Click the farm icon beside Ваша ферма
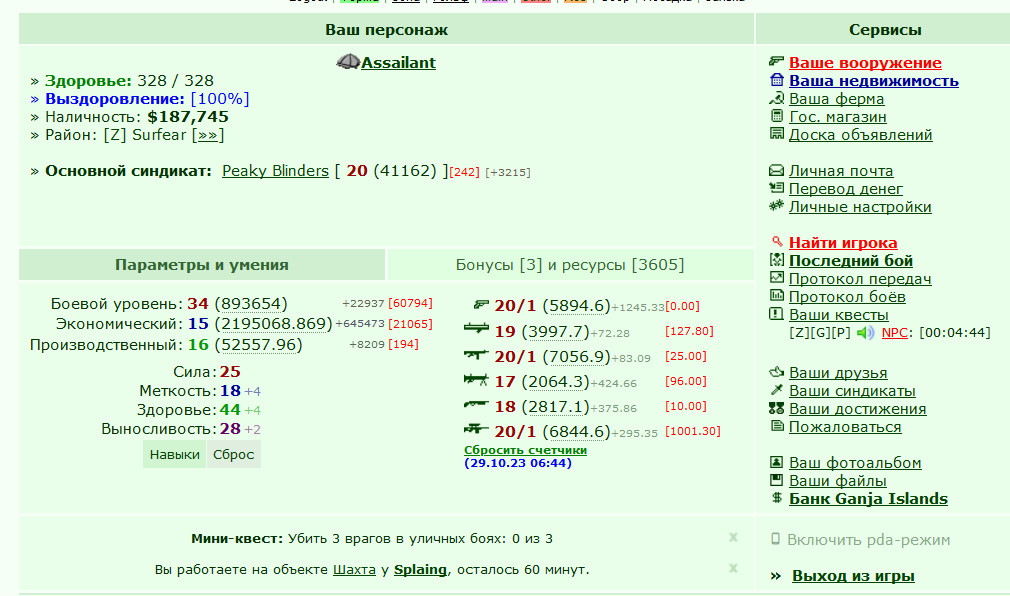 [x=776, y=98]
